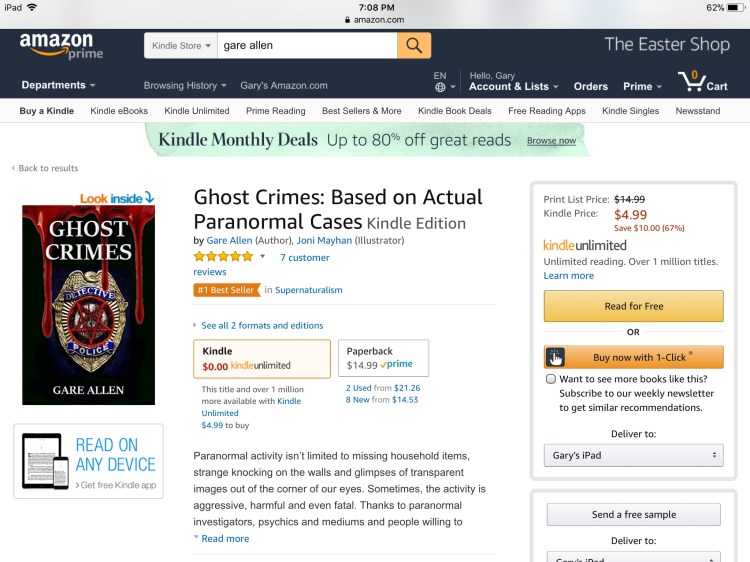
Task: Click the Ghost Crimes book cover thumbnail
Action: [x=88, y=305]
